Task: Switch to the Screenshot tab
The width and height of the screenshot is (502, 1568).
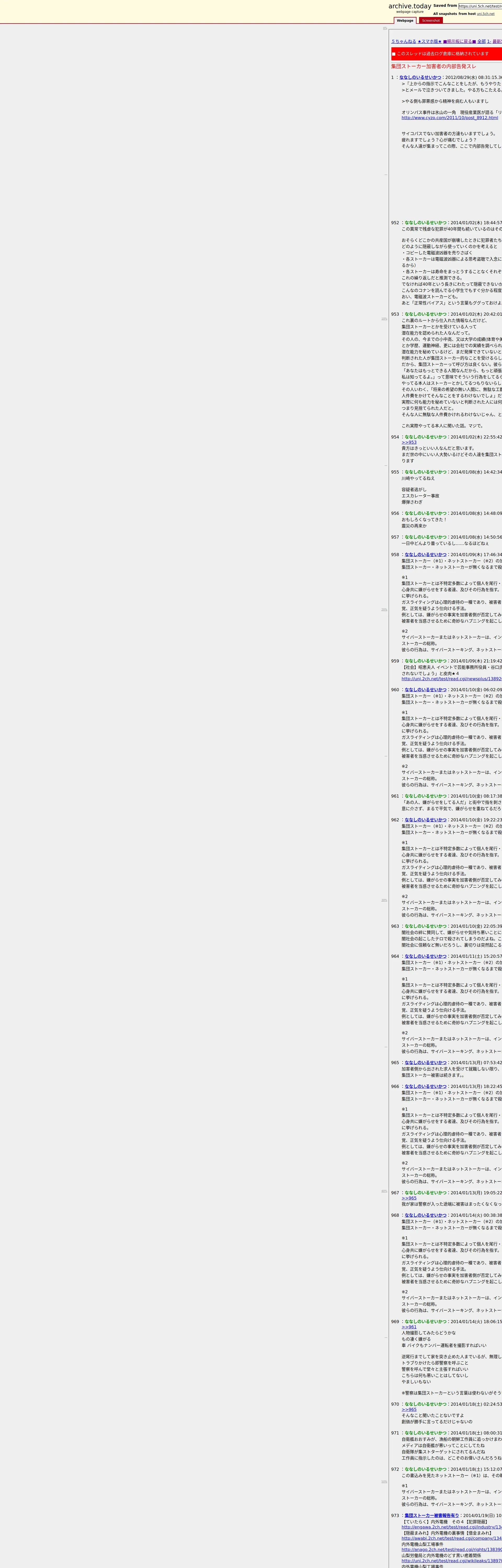Action: (430, 21)
